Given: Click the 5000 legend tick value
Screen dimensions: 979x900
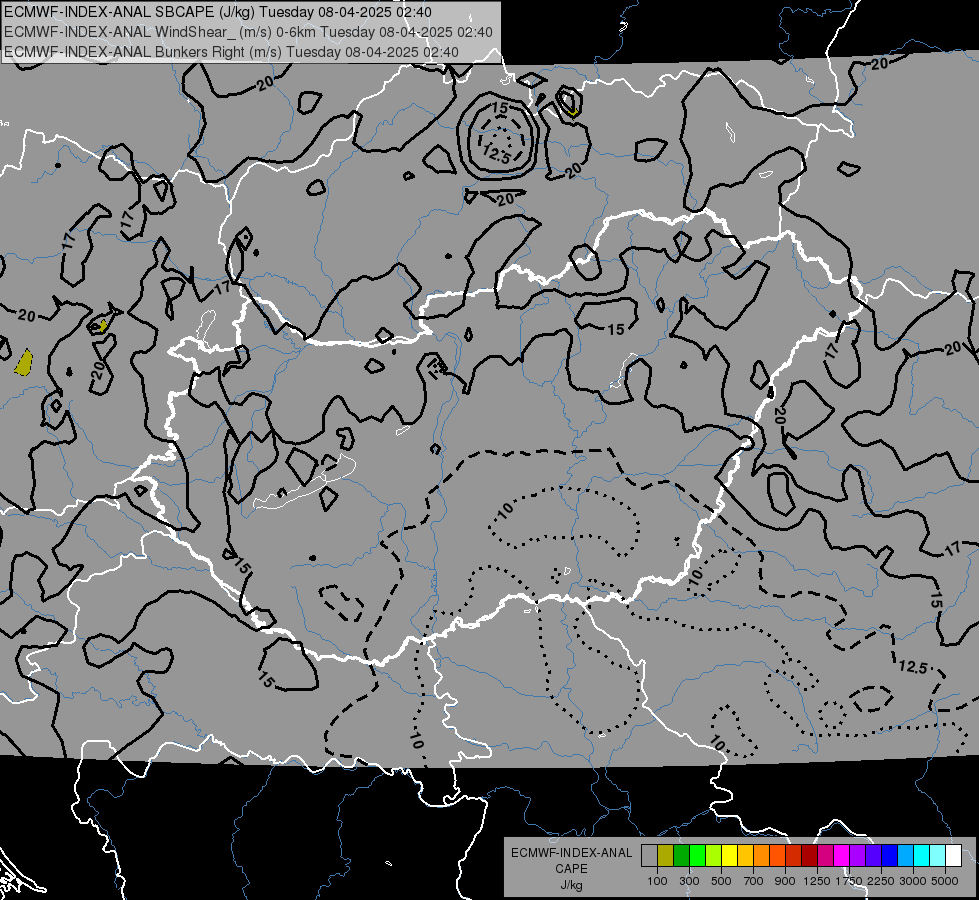Looking at the screenshot, I should click(945, 881).
